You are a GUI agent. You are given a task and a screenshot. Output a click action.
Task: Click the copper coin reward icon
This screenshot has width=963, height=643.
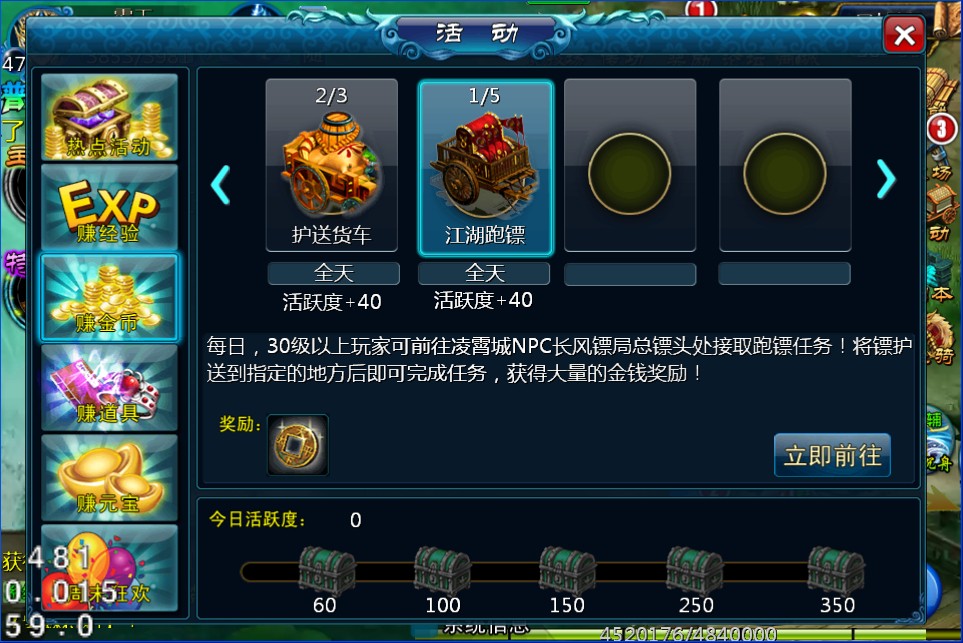click(298, 445)
